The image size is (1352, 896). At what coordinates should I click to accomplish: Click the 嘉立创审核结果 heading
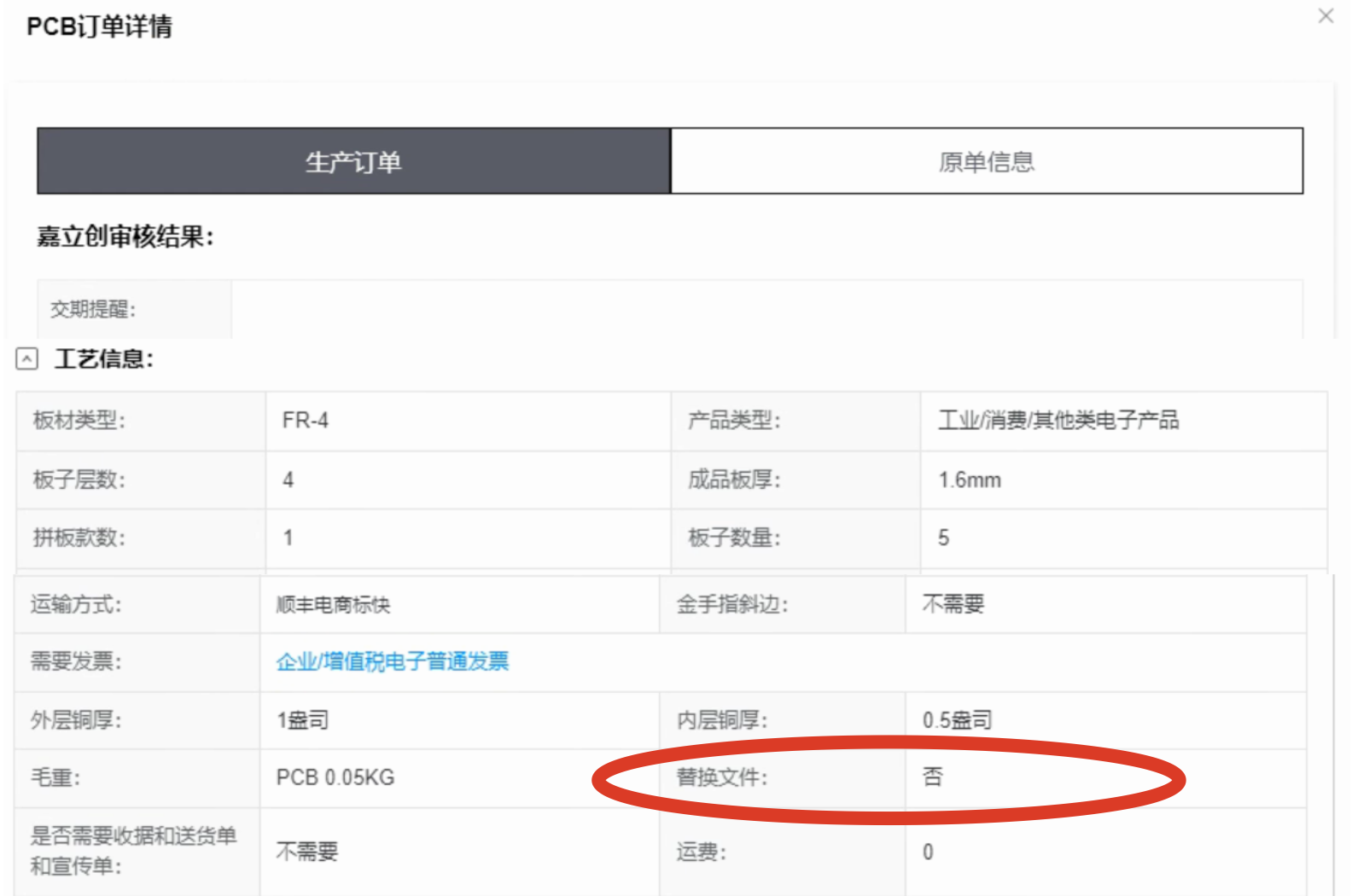point(125,236)
